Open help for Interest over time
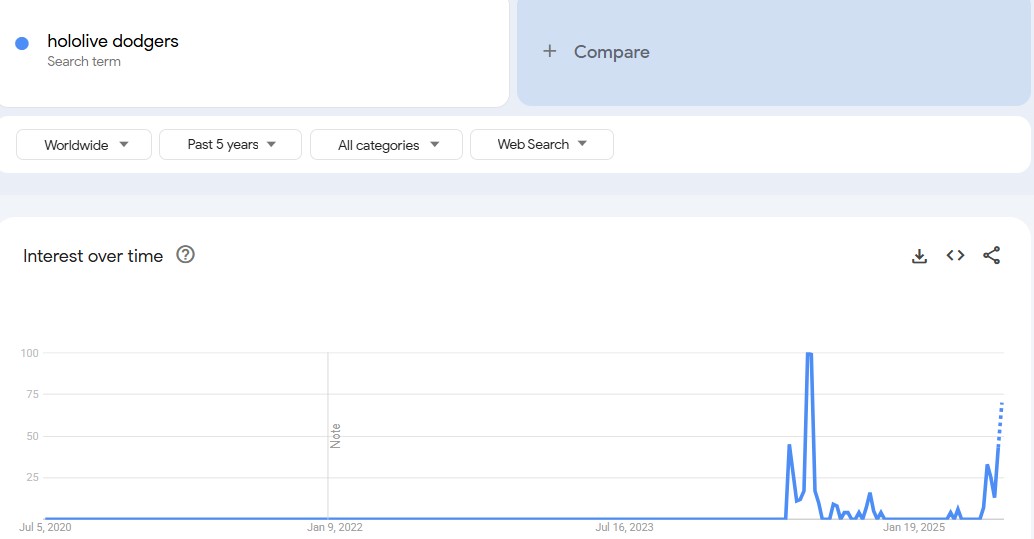The image size is (1034, 539). tap(185, 255)
